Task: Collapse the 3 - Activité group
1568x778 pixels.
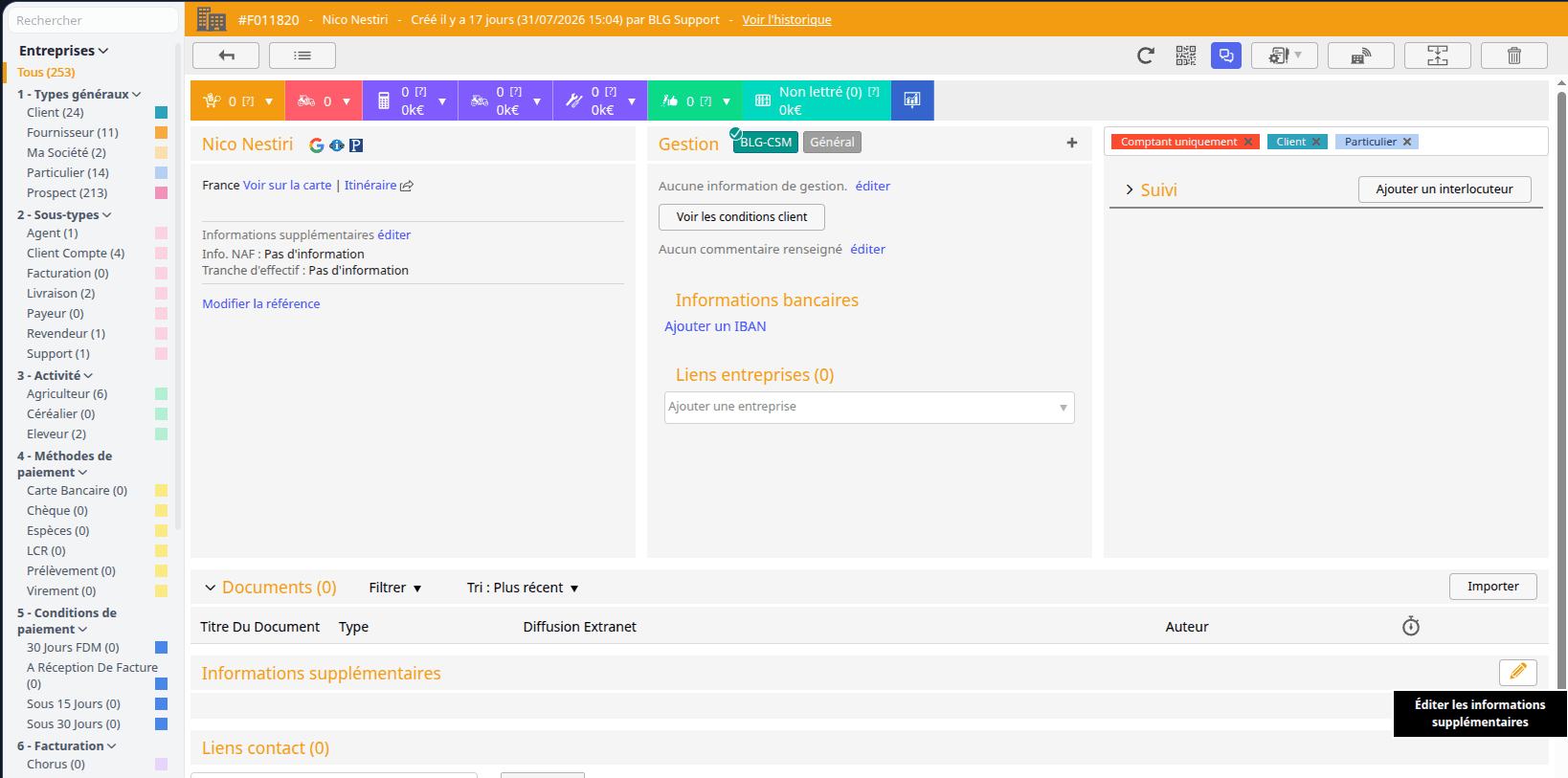Action: pyautogui.click(x=55, y=375)
